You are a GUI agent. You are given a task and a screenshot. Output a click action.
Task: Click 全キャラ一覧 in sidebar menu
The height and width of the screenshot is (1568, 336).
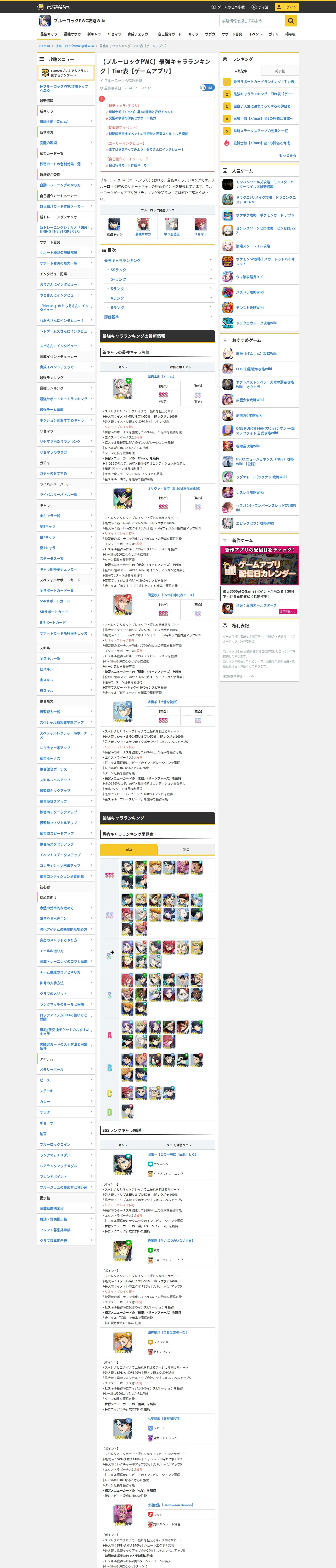click(66, 516)
